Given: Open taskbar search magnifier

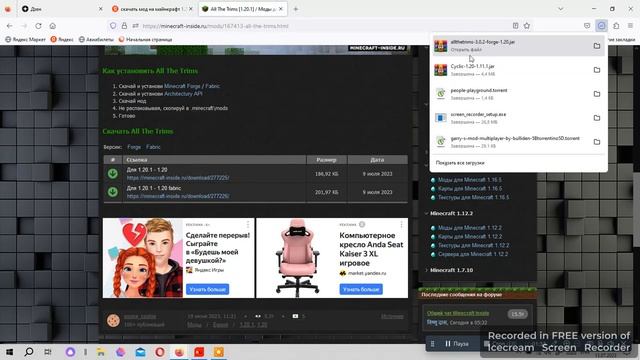Looking at the screenshot, I should [x=29, y=352].
